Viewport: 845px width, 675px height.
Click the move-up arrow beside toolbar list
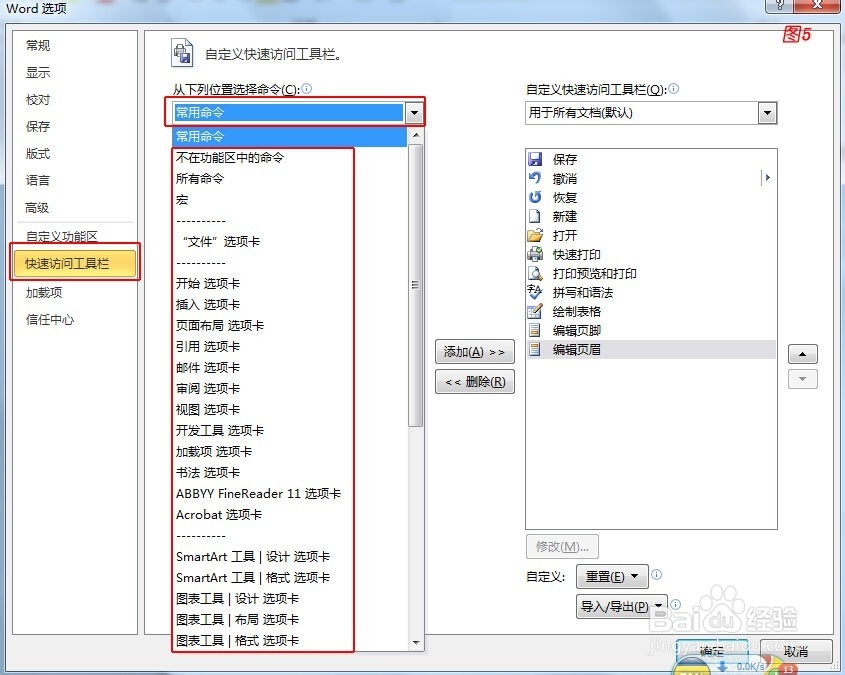pyautogui.click(x=804, y=353)
